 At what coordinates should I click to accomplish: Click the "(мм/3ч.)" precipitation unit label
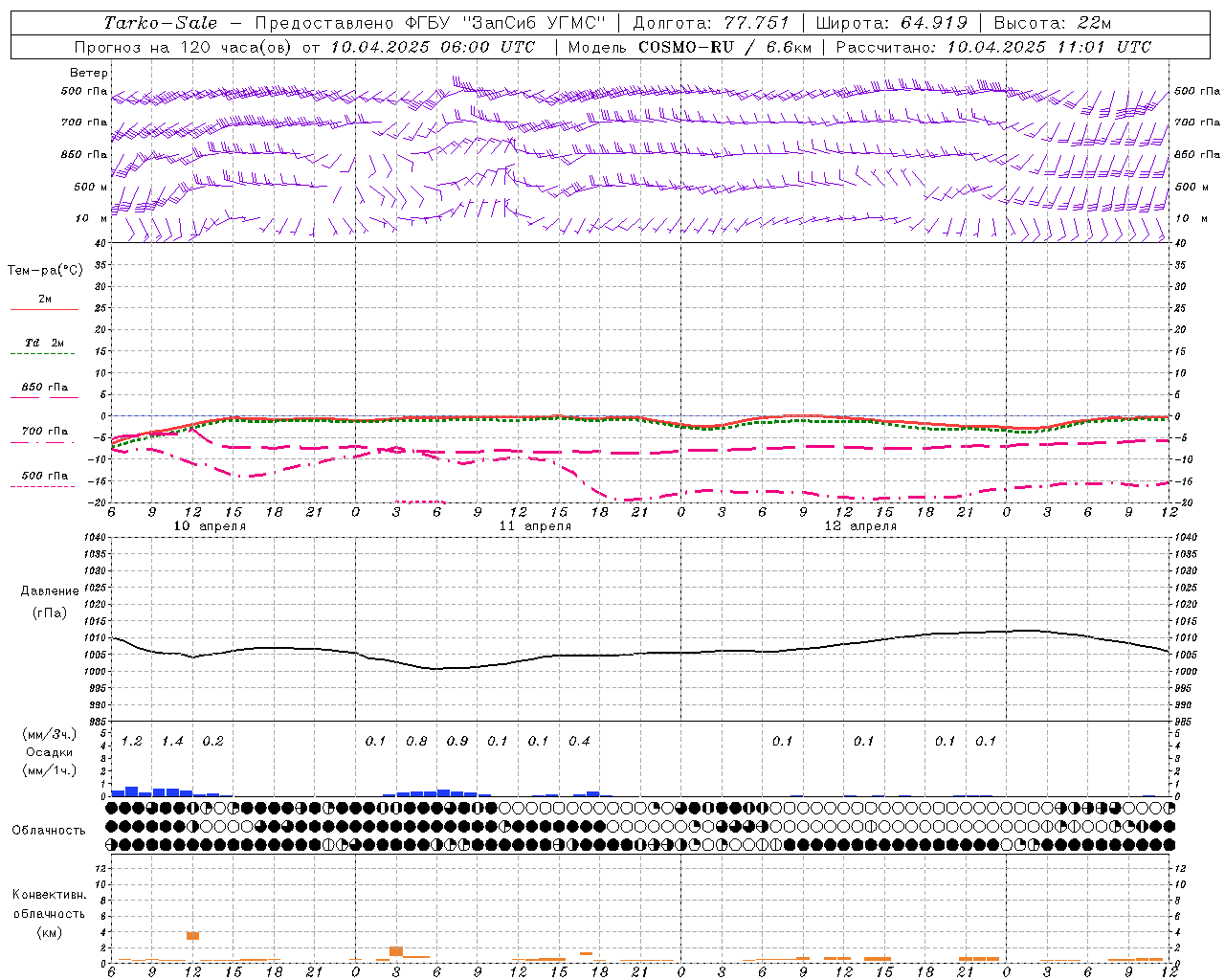click(50, 734)
